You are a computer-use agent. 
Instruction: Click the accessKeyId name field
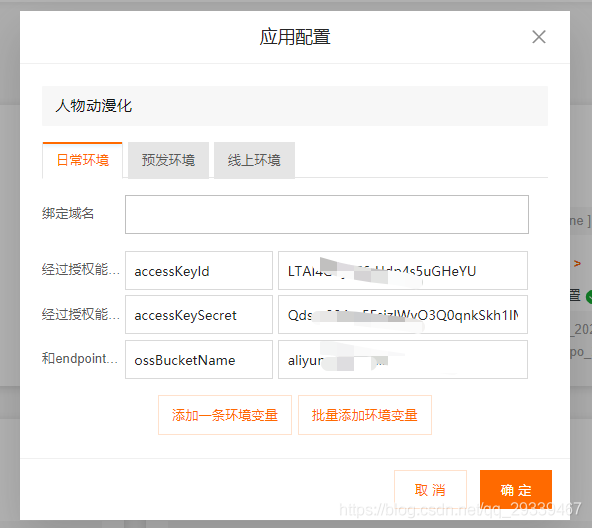pos(199,270)
